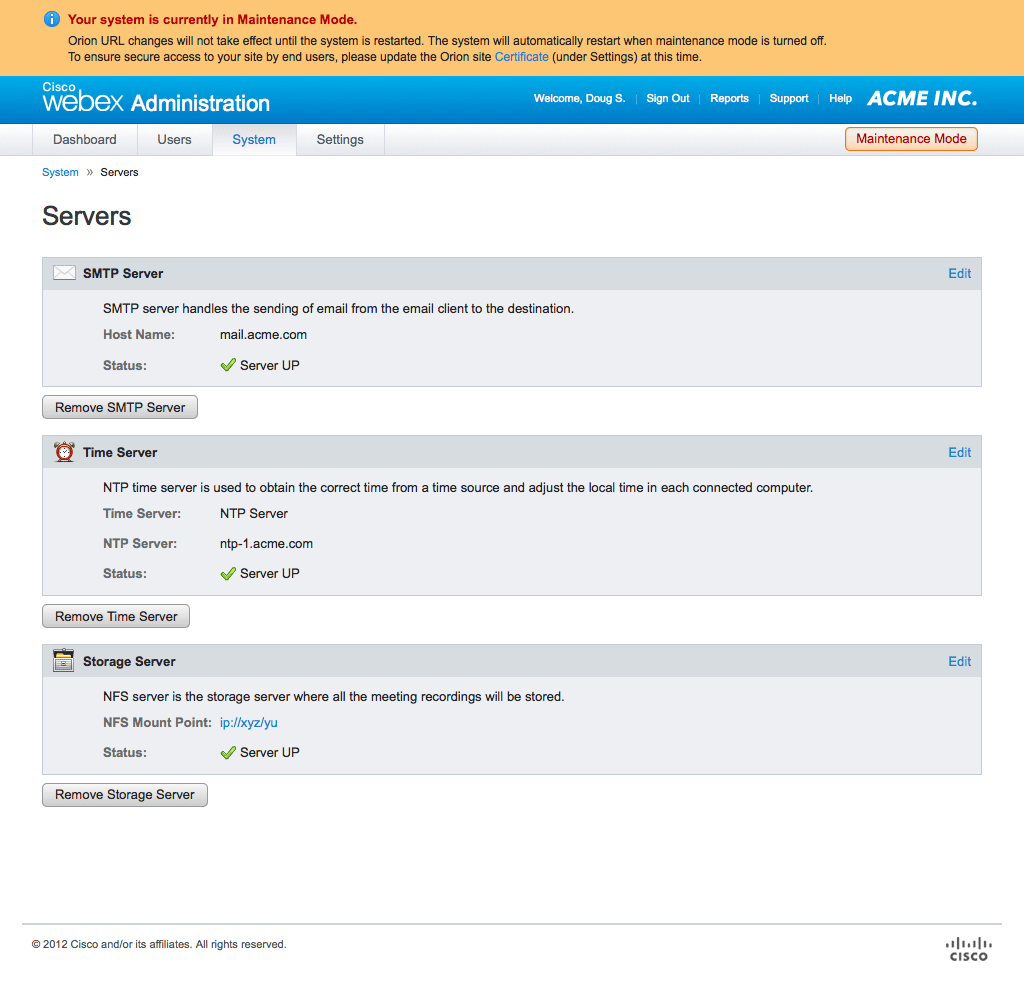Image resolution: width=1024 pixels, height=982 pixels.
Task: Click the SMTP Server UP green checkmark
Action: click(228, 365)
